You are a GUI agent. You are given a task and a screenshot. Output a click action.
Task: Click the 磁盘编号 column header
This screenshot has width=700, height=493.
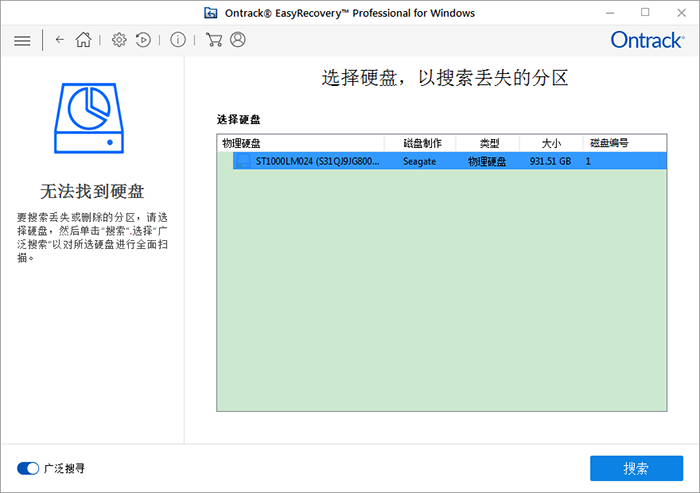pyautogui.click(x=625, y=143)
